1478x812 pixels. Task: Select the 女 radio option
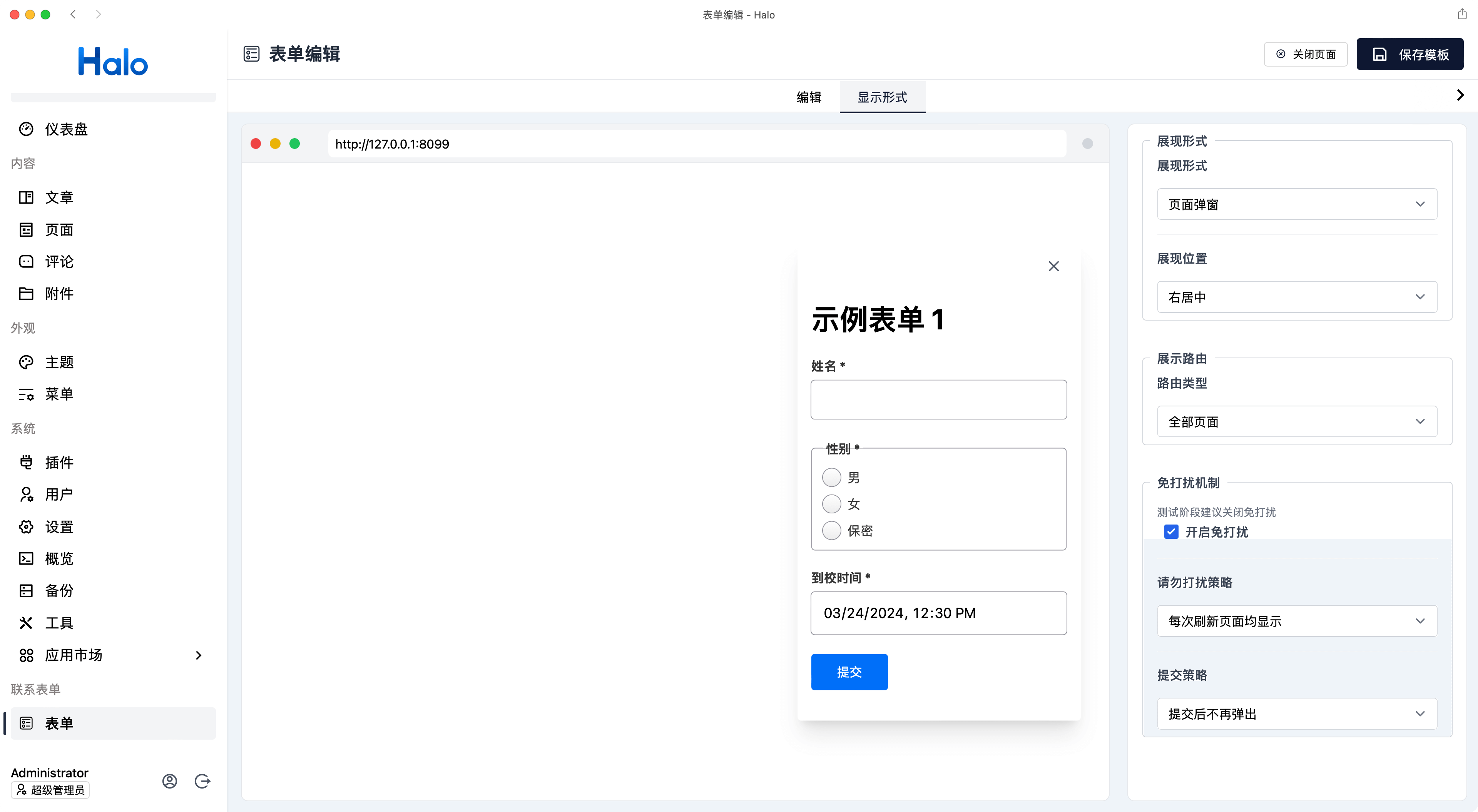[831, 504]
